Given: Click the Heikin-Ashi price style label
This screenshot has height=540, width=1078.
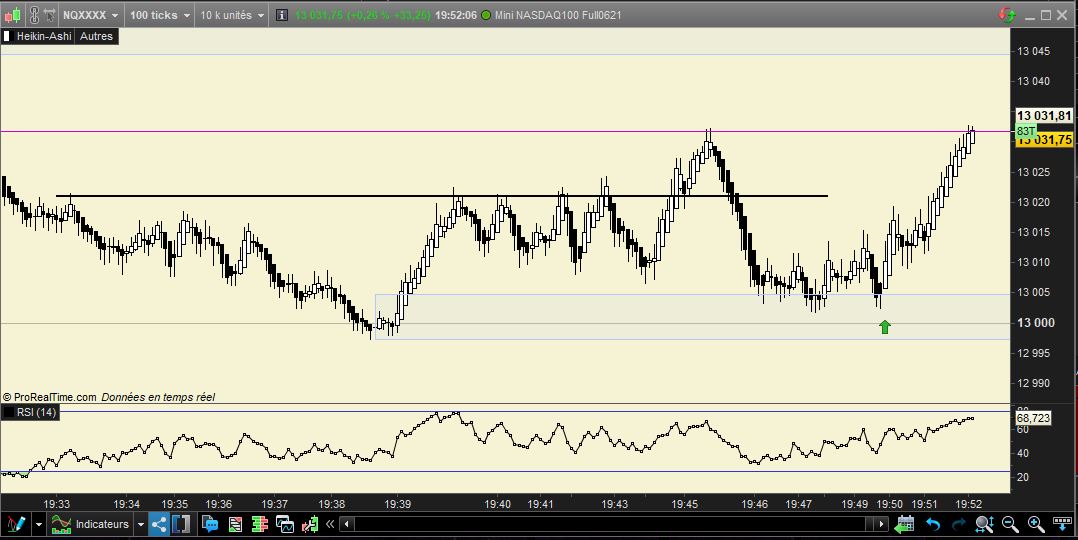Looking at the screenshot, I should click(44, 36).
